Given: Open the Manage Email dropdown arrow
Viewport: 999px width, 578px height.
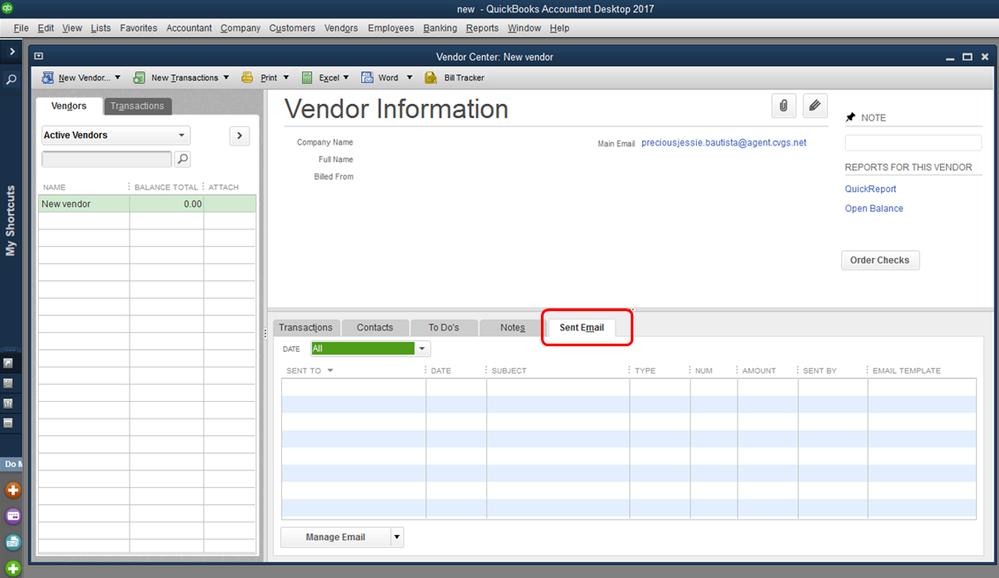Looking at the screenshot, I should point(397,537).
